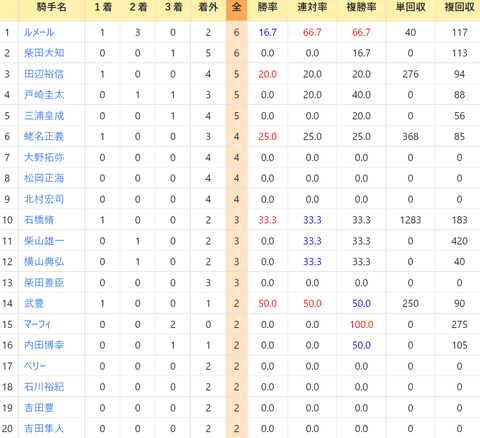Open jockey link 北村宏司

pos(44,199)
